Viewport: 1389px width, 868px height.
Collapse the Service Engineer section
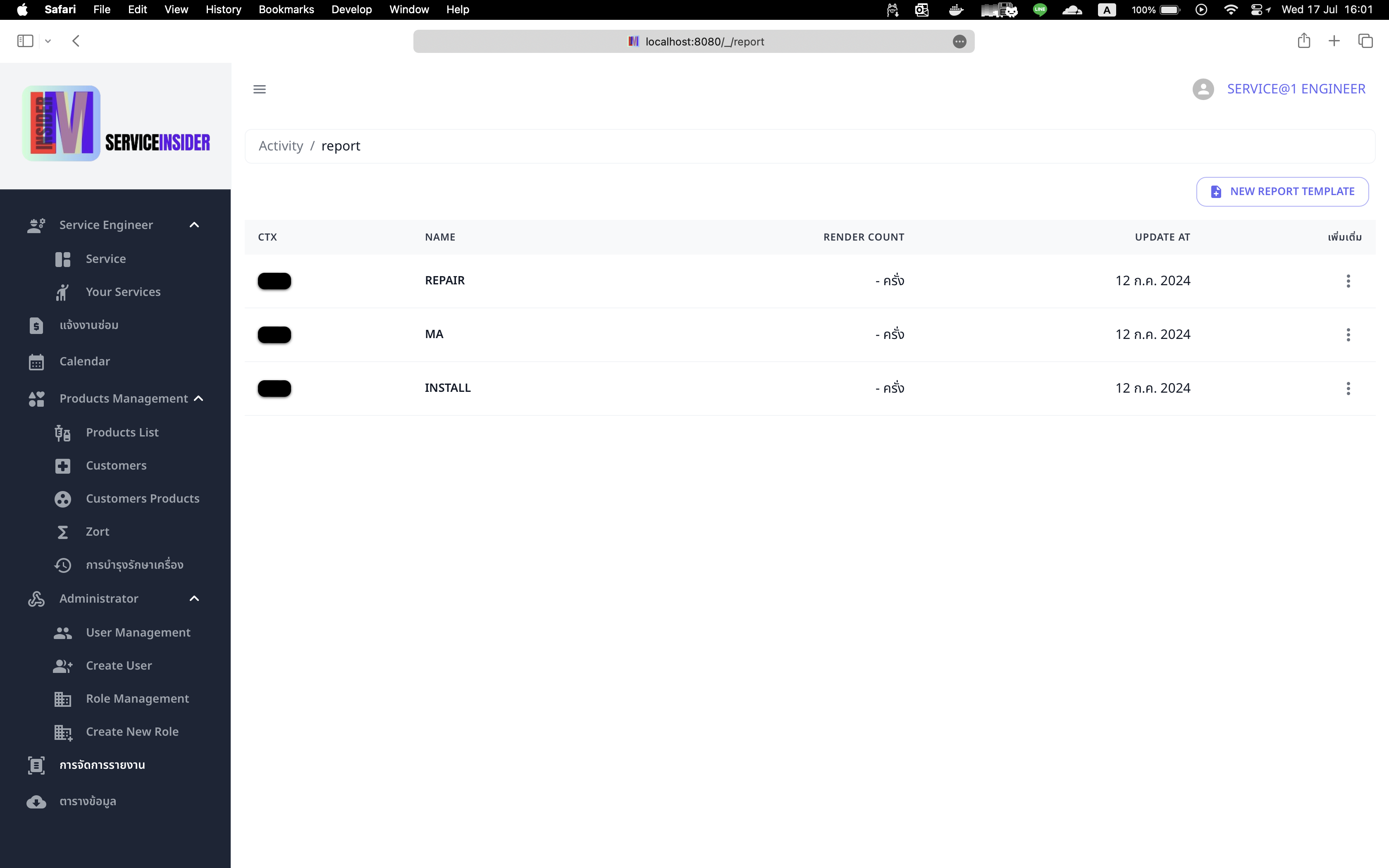click(x=193, y=224)
